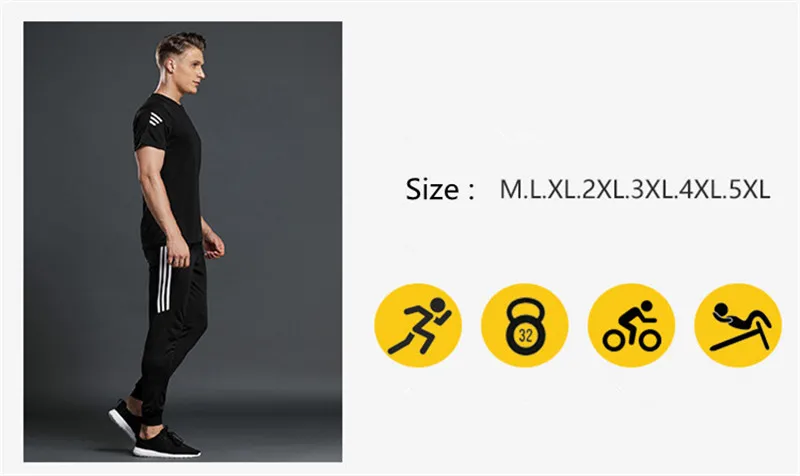Pick size 5XL at the end of the list
The image size is (800, 476).
[x=749, y=190]
